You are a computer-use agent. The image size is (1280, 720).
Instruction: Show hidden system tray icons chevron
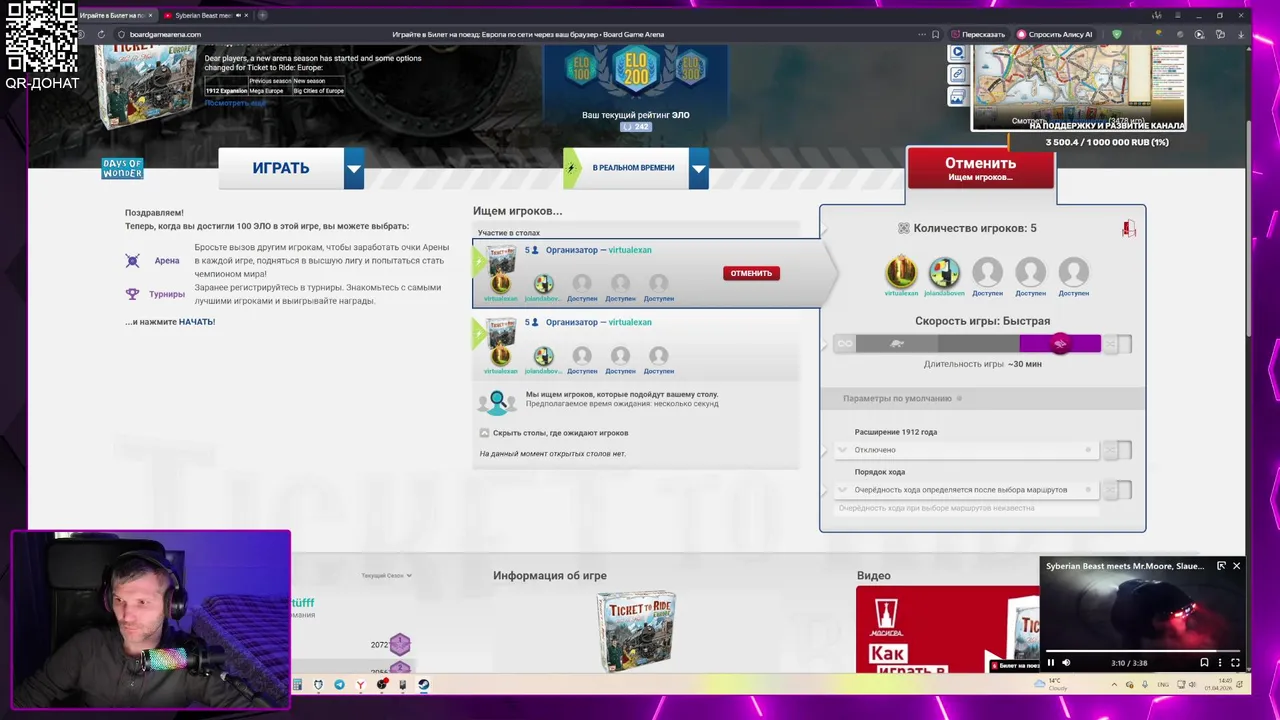pos(1114,685)
